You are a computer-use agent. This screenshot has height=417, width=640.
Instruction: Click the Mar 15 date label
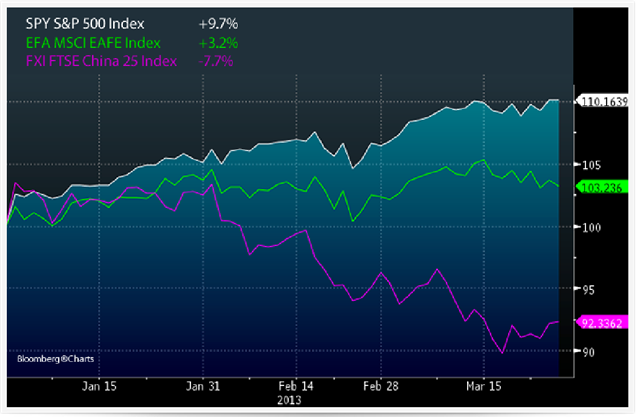(x=484, y=386)
